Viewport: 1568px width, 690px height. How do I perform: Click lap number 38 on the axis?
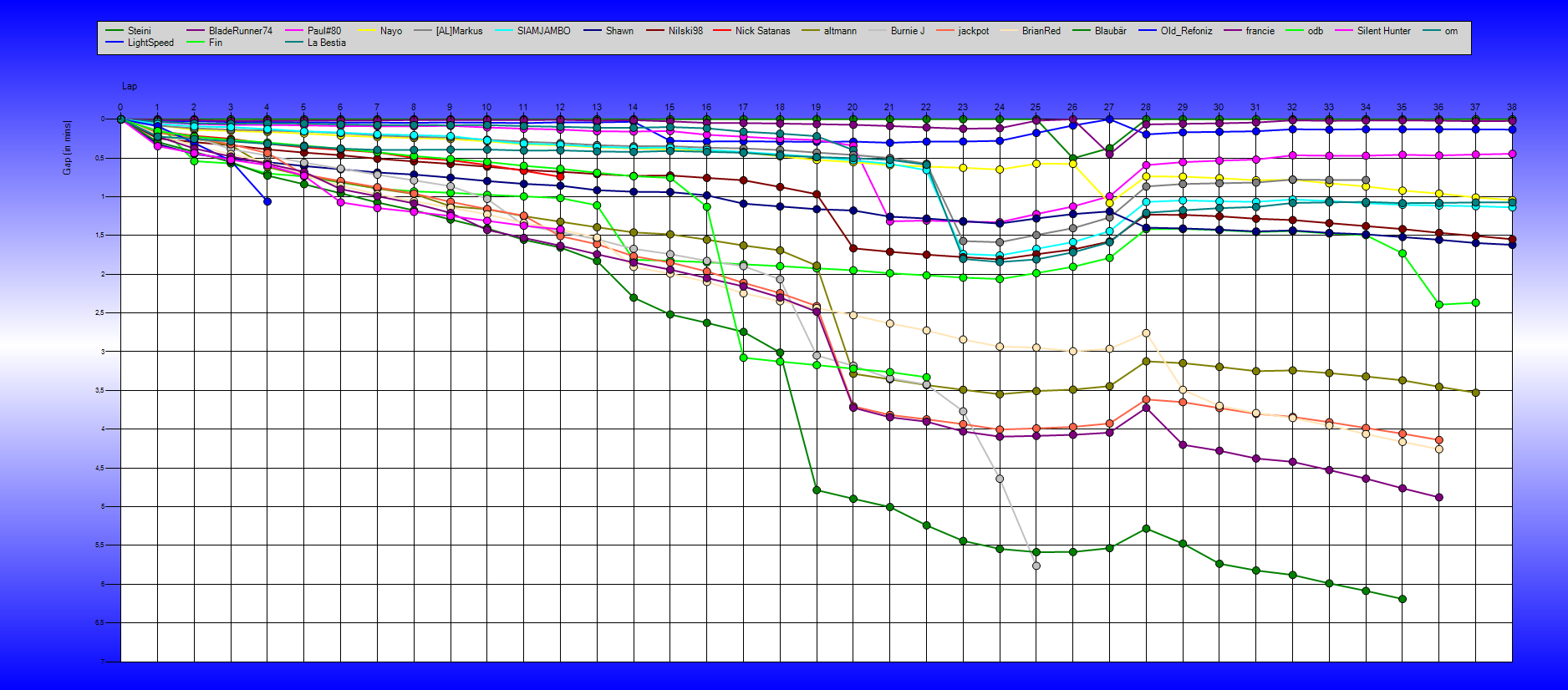[1511, 107]
